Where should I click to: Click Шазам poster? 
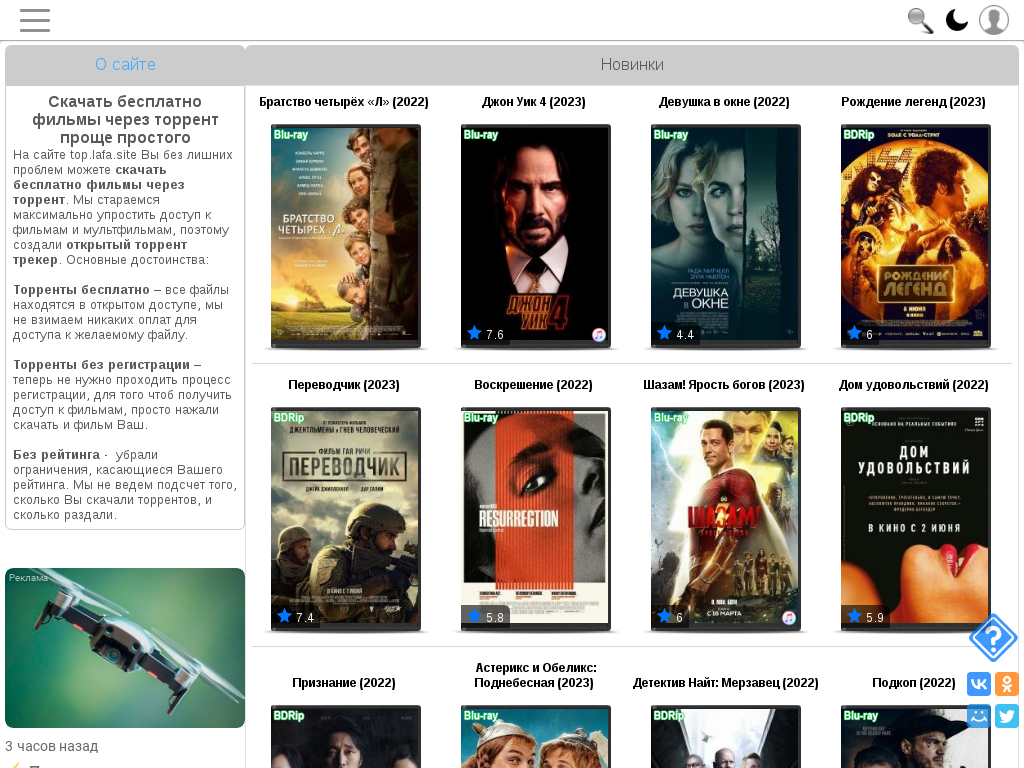(x=726, y=519)
